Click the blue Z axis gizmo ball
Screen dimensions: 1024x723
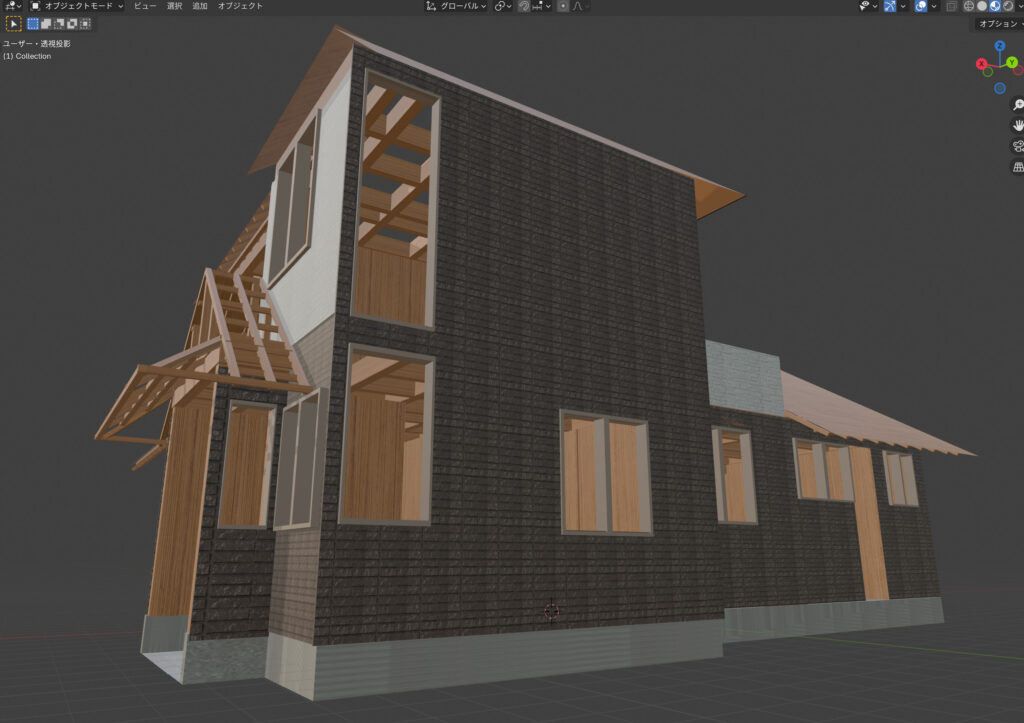point(1000,47)
